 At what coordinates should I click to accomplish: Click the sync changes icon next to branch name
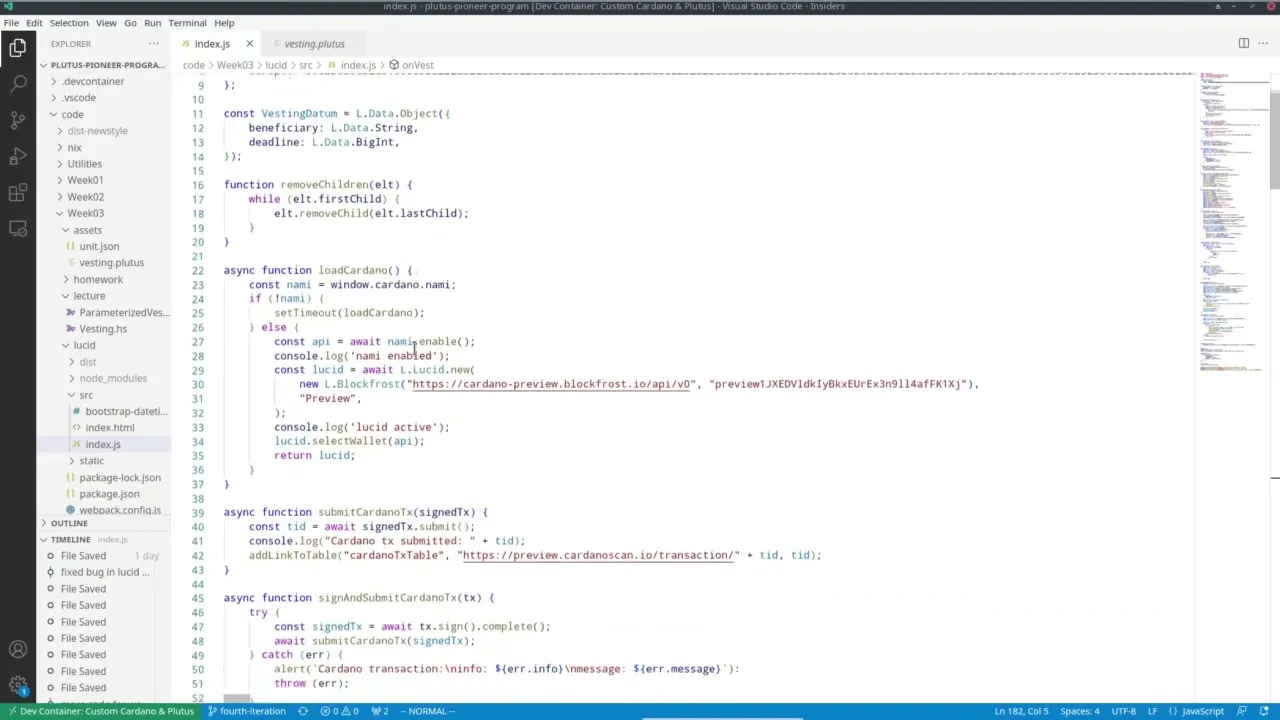(303, 711)
